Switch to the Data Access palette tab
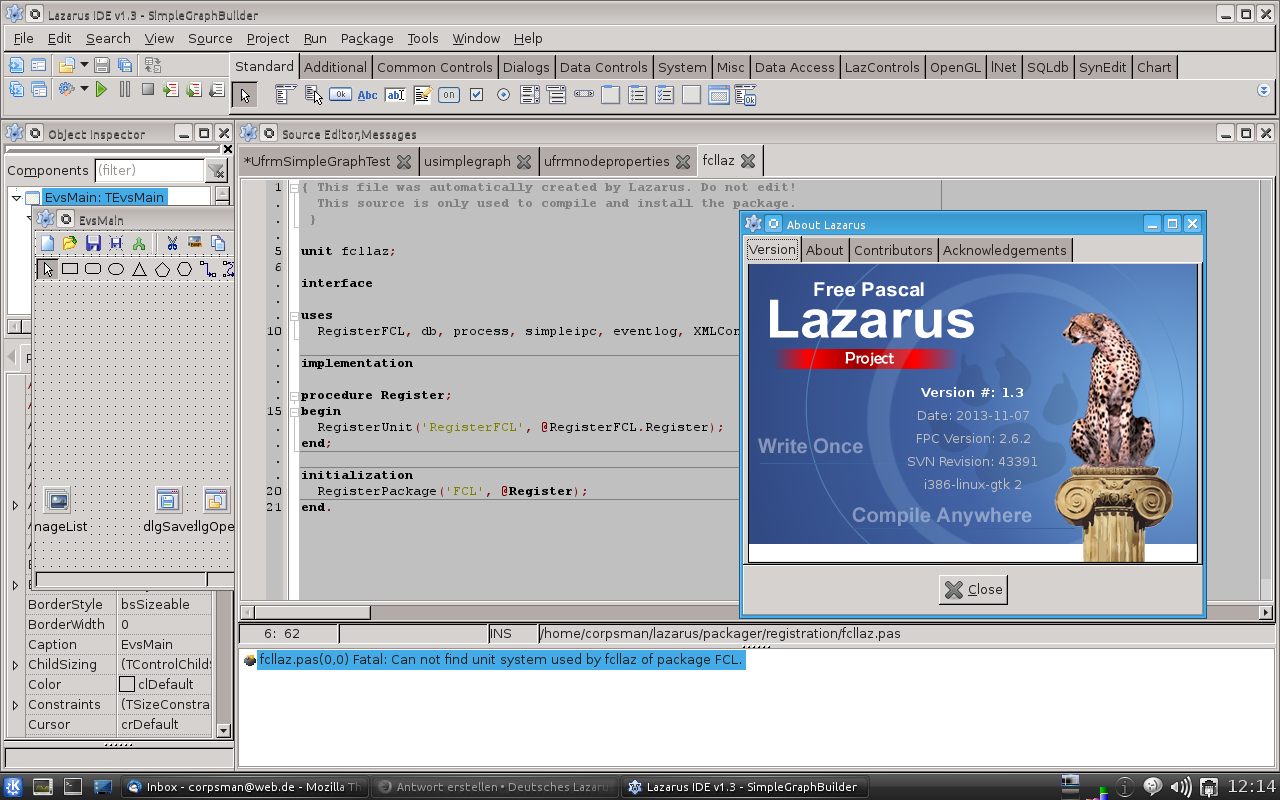 794,67
